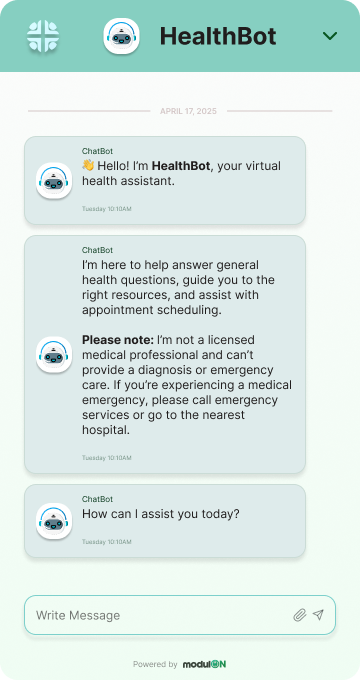Image resolution: width=360 pixels, height=680 pixels.
Task: Click the Please note disclaimer text
Action: tap(187, 385)
